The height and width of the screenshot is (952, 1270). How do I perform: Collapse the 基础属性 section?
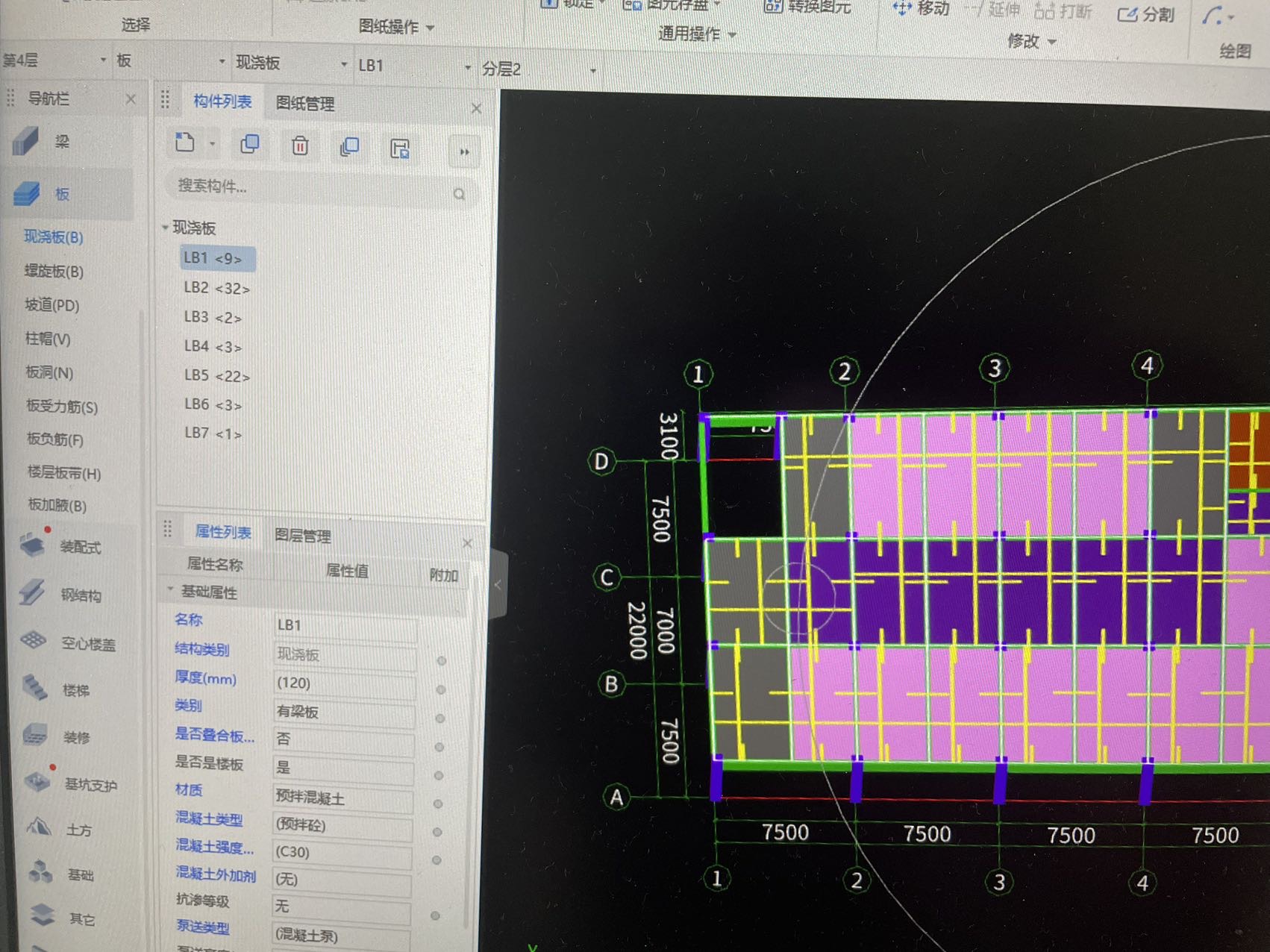tap(170, 590)
